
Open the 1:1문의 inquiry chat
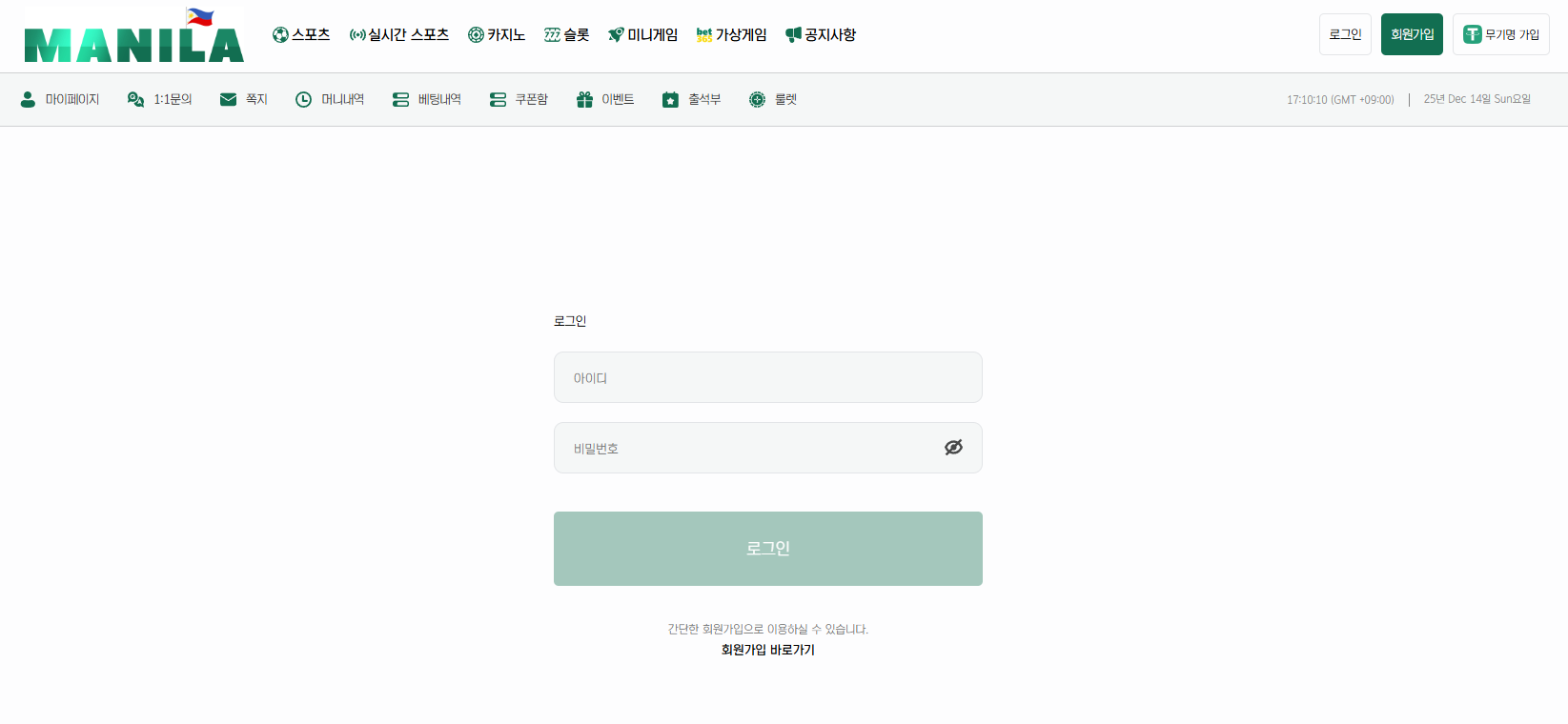pos(159,99)
